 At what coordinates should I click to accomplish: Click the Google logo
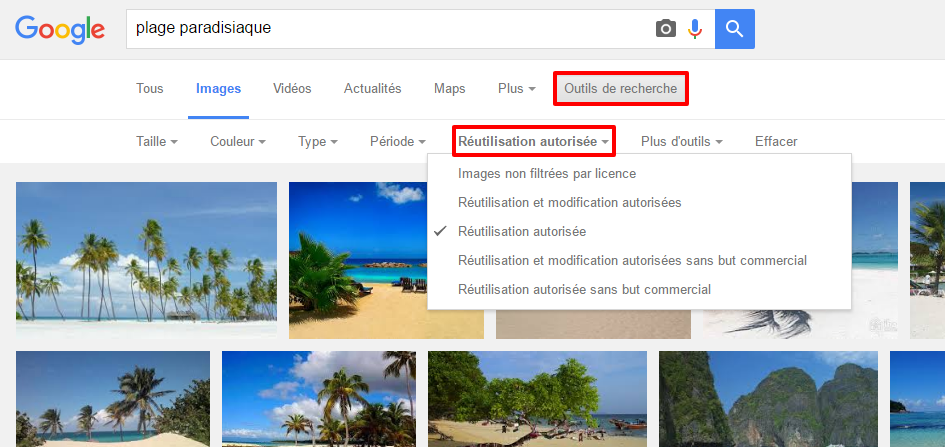(x=60, y=29)
